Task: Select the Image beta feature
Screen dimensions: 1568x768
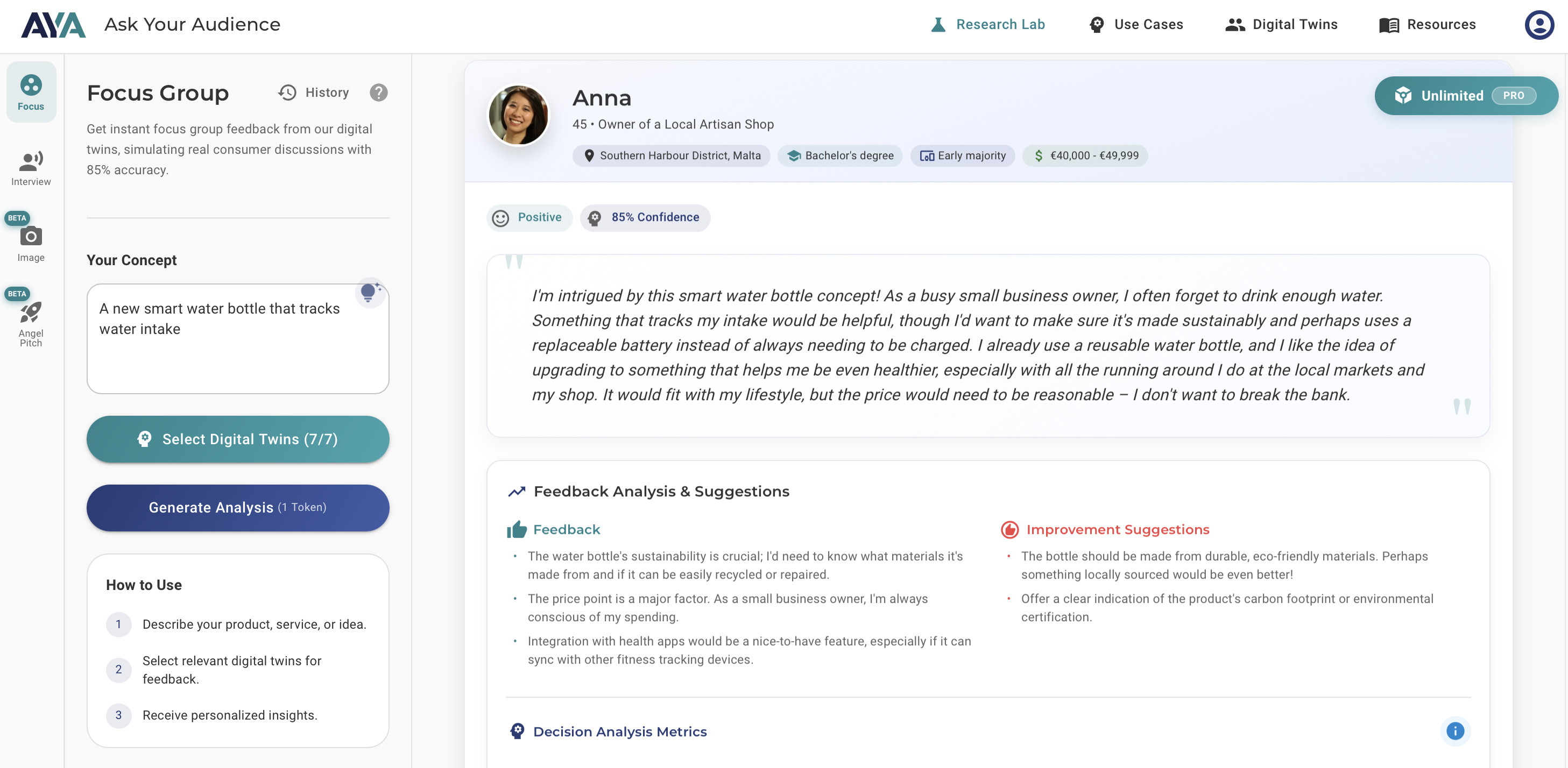Action: click(31, 242)
